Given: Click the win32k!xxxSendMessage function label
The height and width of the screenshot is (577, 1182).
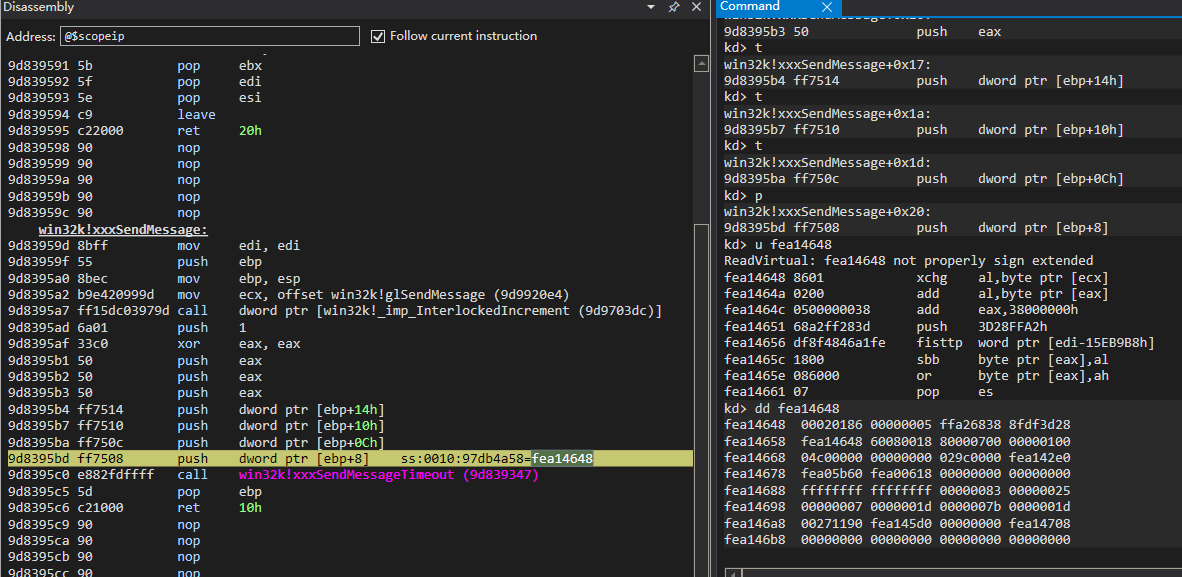Looking at the screenshot, I should (123, 230).
